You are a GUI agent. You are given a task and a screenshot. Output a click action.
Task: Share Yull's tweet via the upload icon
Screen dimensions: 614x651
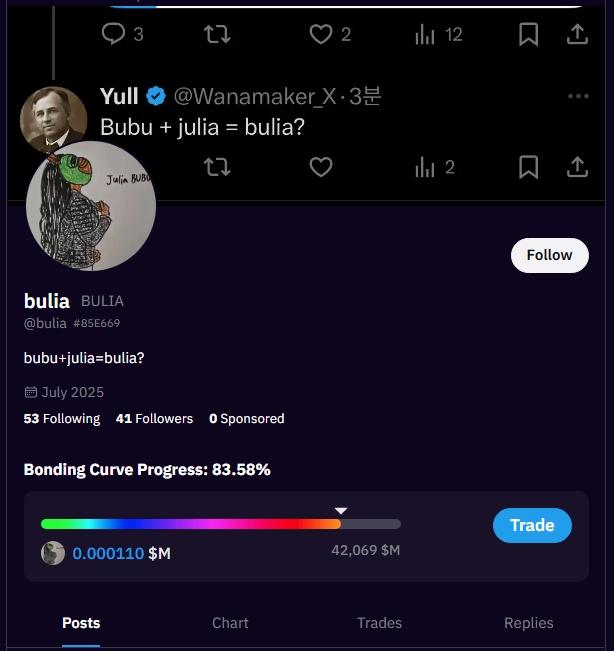(x=577, y=167)
